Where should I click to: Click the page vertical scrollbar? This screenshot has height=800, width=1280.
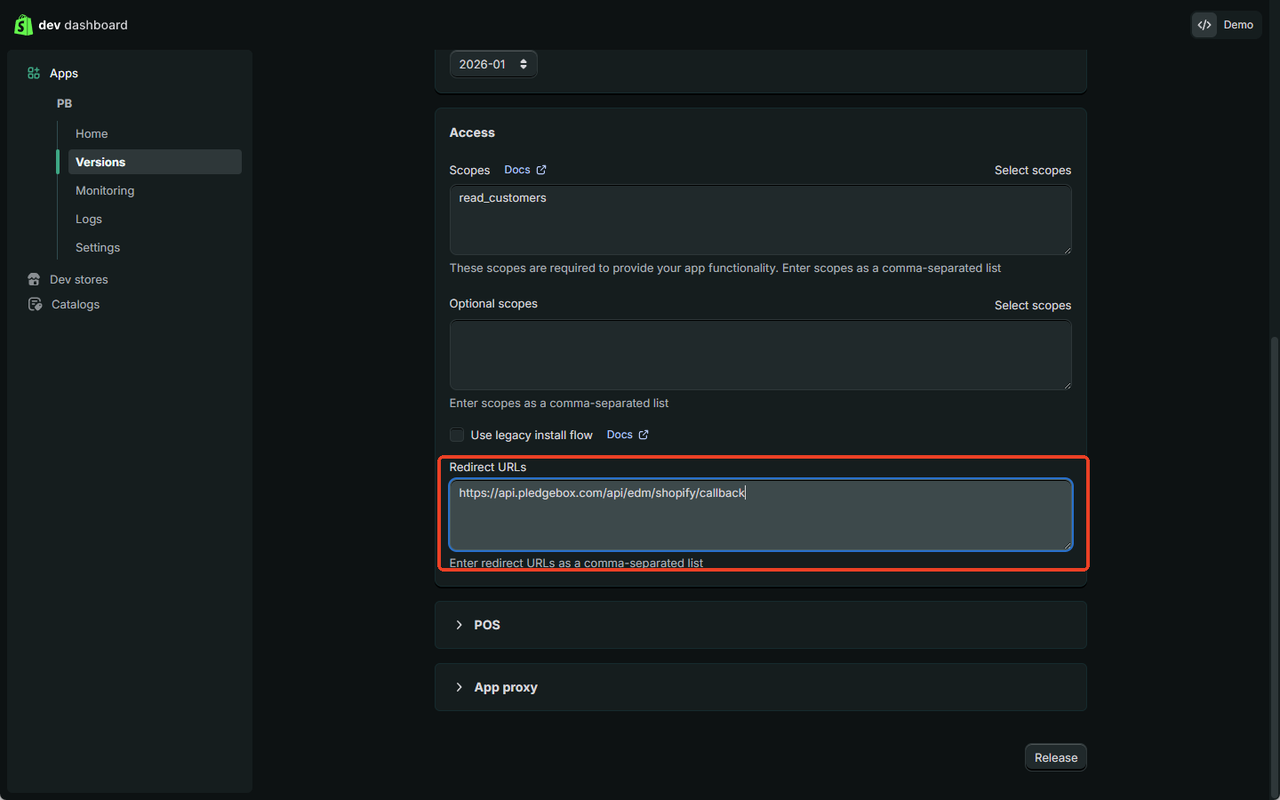coord(1273,560)
